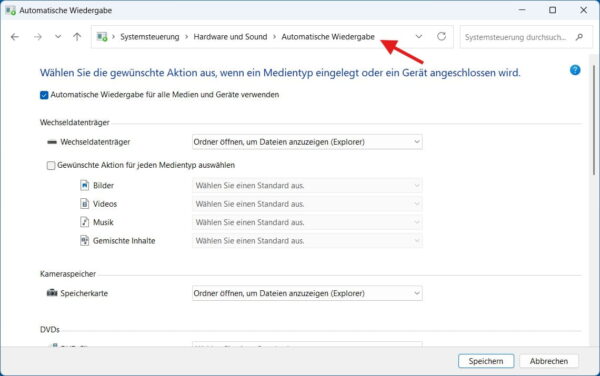
Task: Refresh the page with the reload icon
Action: tap(442, 36)
